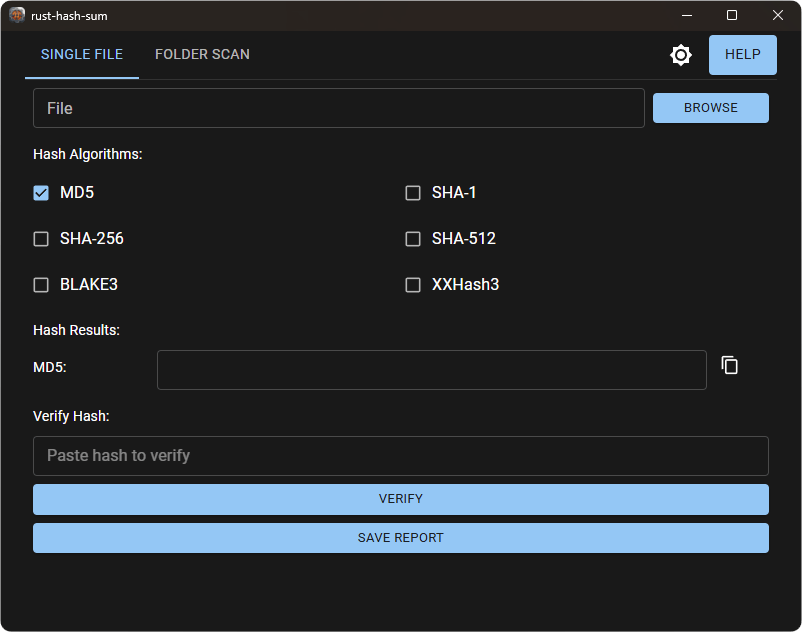Open Help
Viewport: 802px width, 632px height.
pos(742,55)
